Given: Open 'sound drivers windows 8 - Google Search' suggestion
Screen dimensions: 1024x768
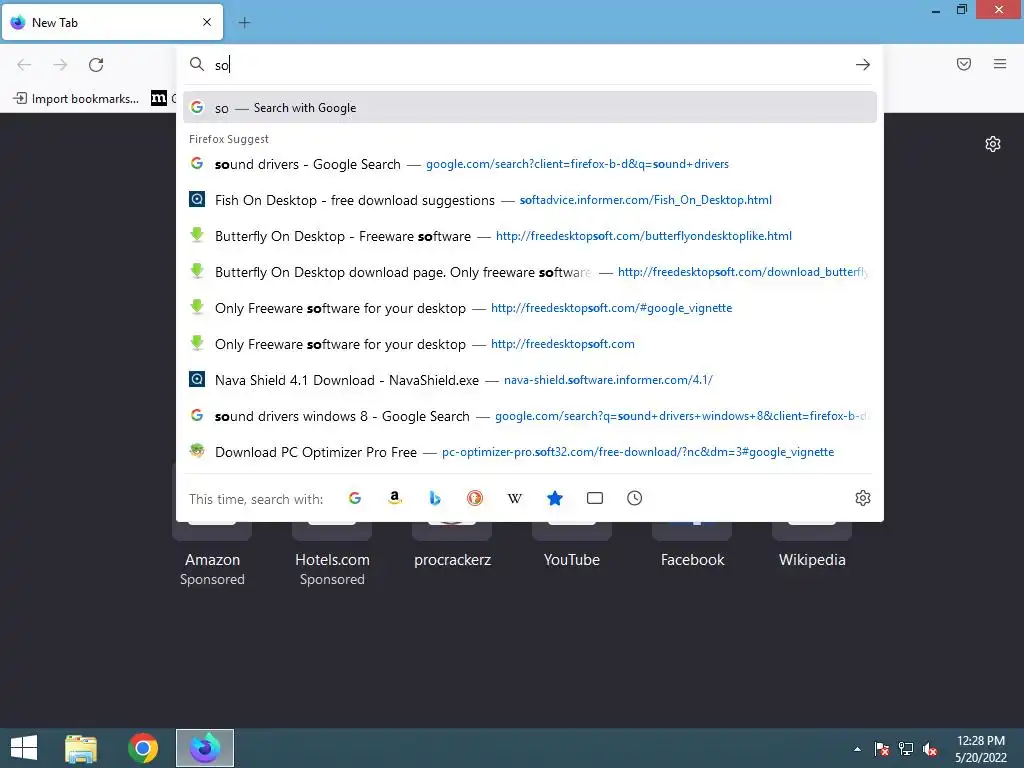Looking at the screenshot, I should (x=530, y=416).
